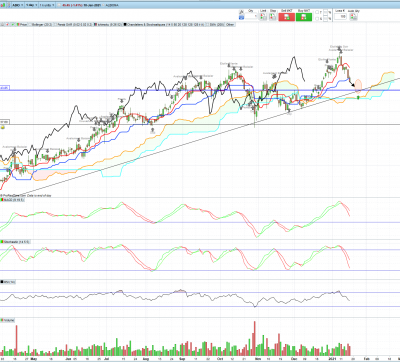The image size is (400, 362).
Task: Open the RSI indicator panel label
Action: [x=8, y=282]
